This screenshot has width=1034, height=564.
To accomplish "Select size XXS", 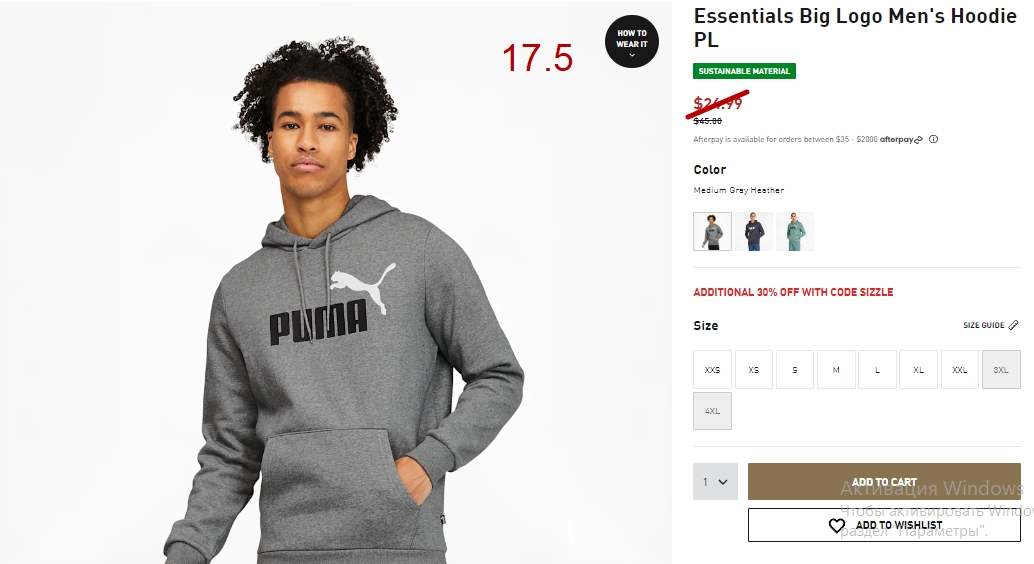I will (712, 369).
